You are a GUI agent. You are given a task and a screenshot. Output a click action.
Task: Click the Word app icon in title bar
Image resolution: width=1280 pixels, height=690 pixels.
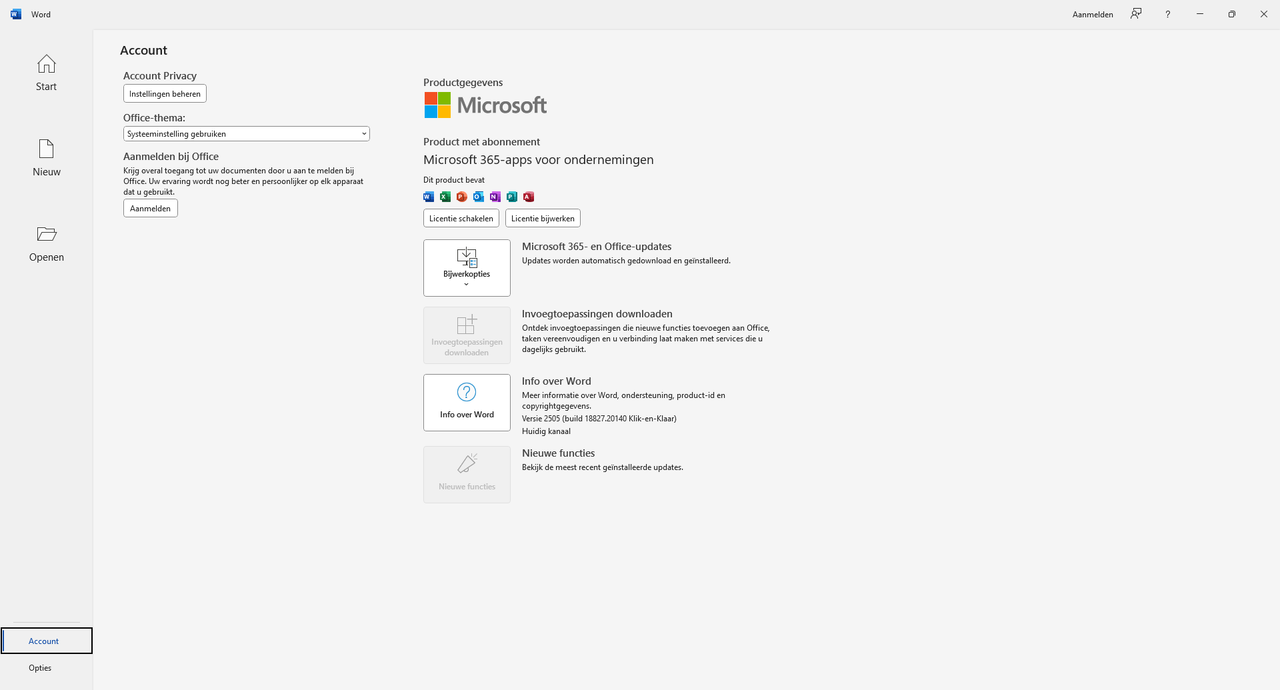coord(16,14)
